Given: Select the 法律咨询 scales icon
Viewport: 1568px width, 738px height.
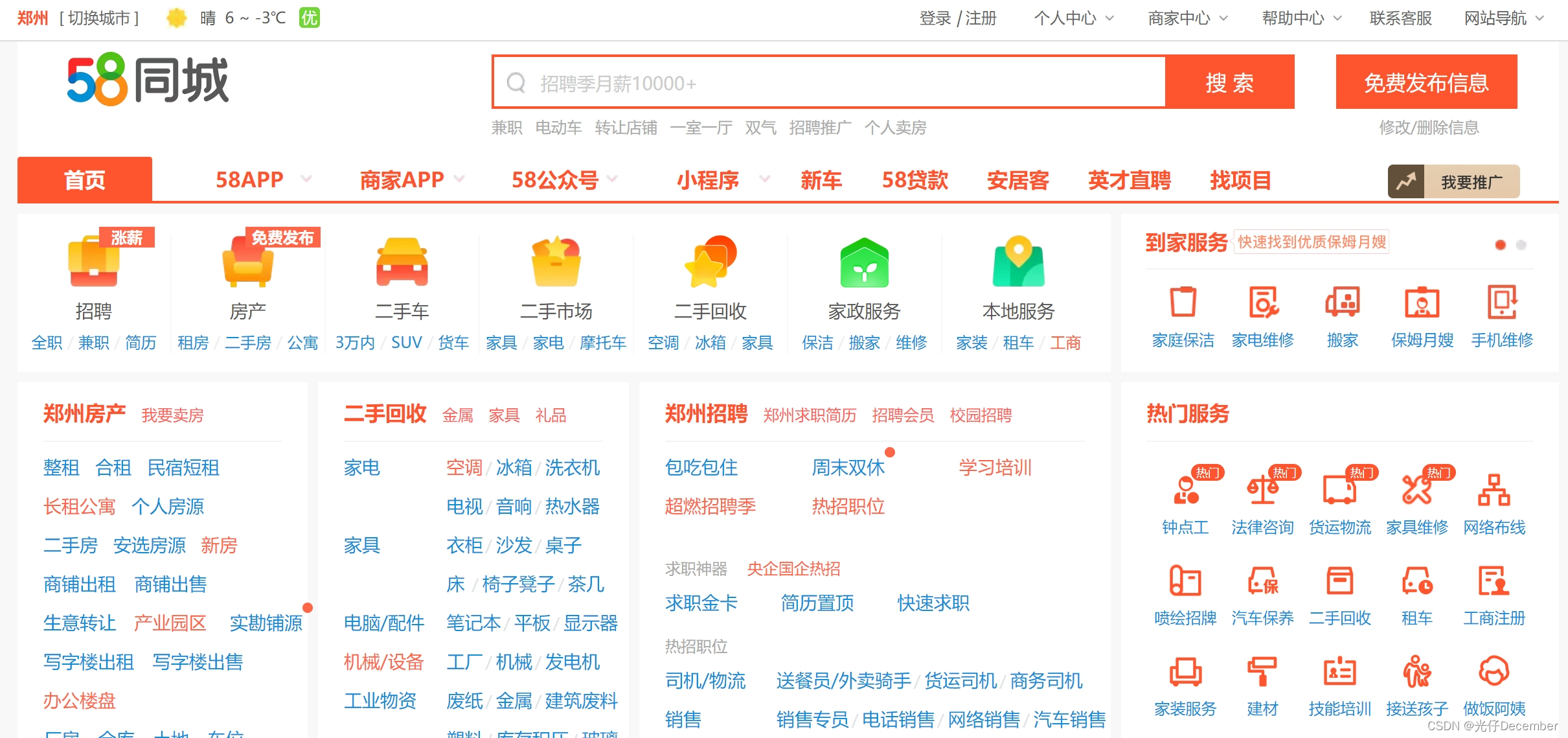Looking at the screenshot, I should coord(1262,490).
